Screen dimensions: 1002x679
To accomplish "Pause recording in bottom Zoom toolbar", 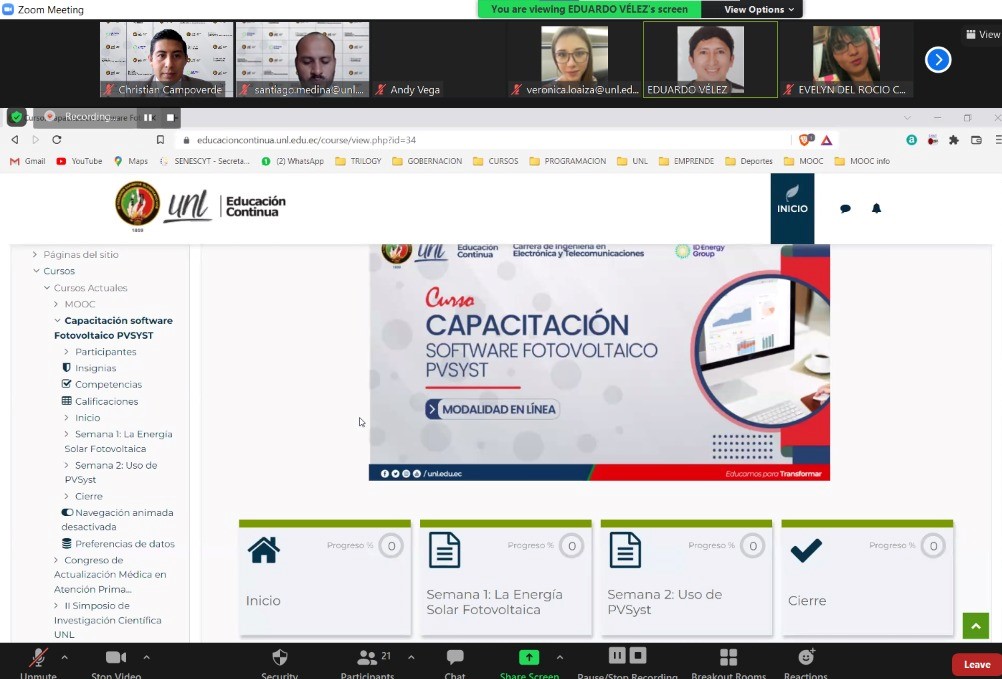I will tap(617, 655).
